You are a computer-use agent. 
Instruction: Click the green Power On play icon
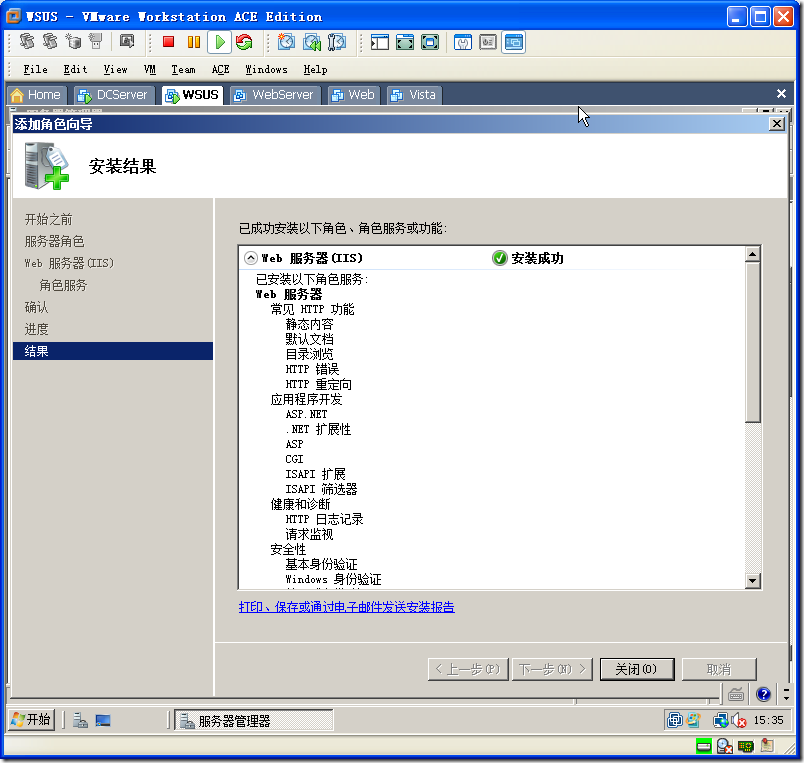tap(220, 42)
